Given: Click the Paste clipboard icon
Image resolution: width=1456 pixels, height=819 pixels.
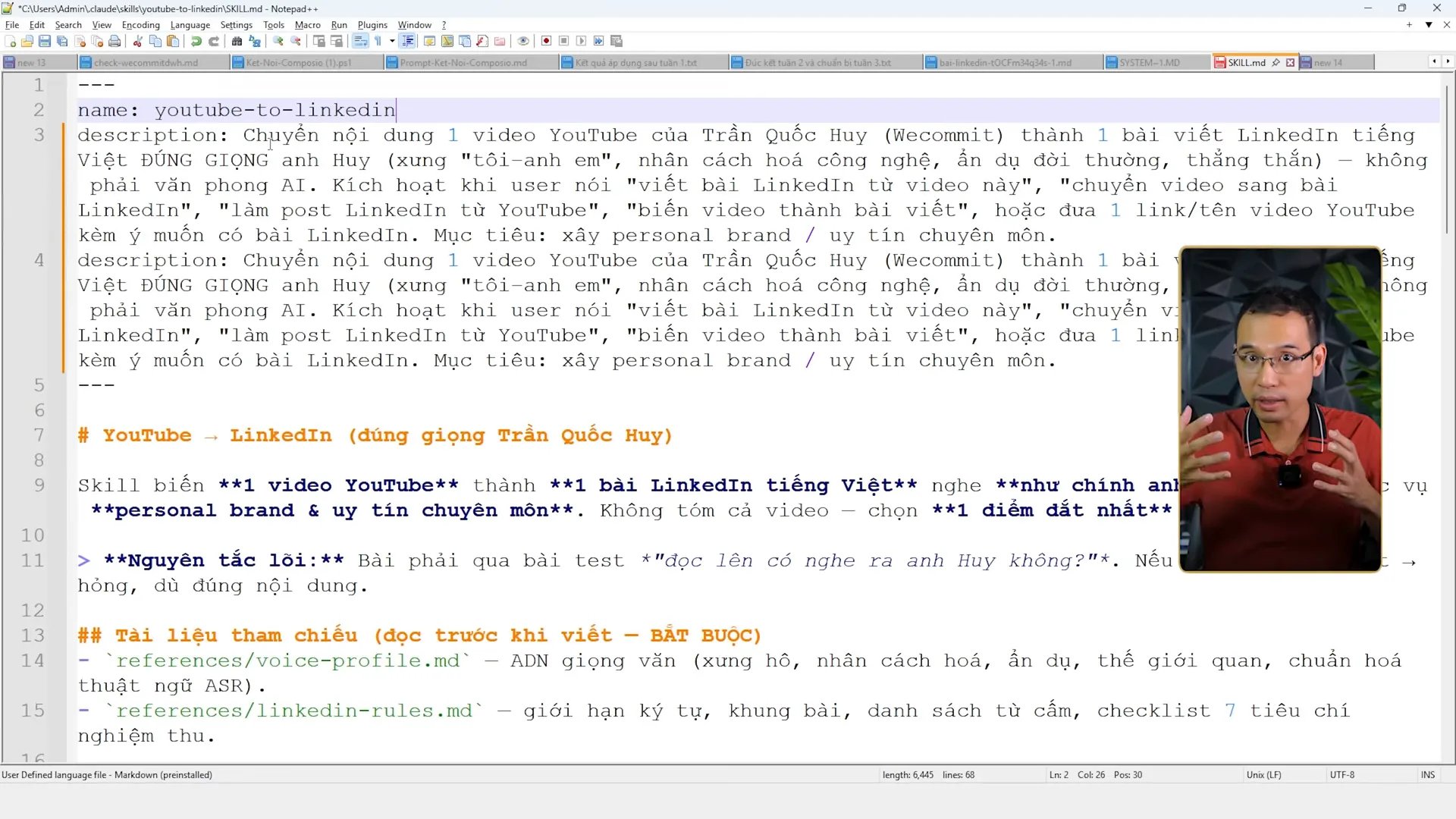Looking at the screenshot, I should click(x=173, y=41).
